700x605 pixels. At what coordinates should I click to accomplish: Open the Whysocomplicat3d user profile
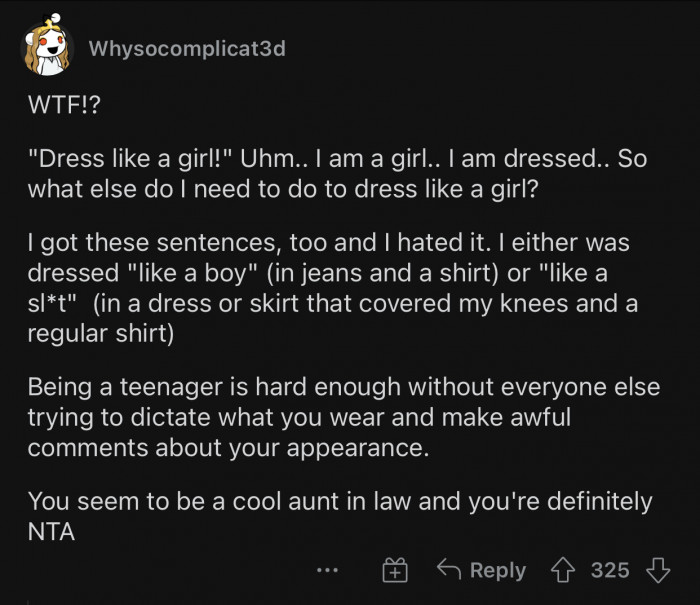[186, 49]
